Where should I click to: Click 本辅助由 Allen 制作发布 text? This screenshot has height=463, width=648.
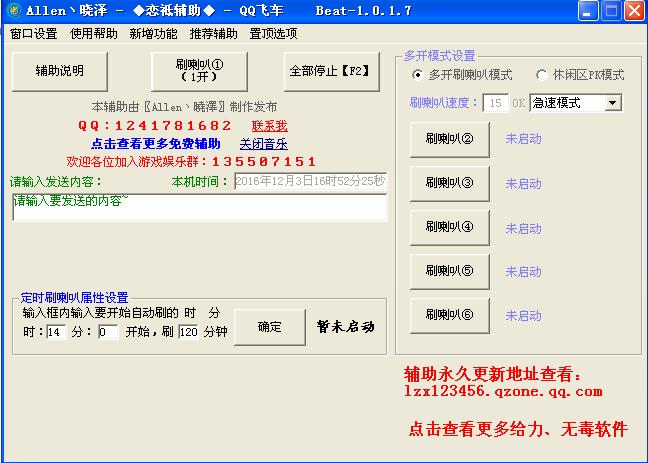[184, 107]
